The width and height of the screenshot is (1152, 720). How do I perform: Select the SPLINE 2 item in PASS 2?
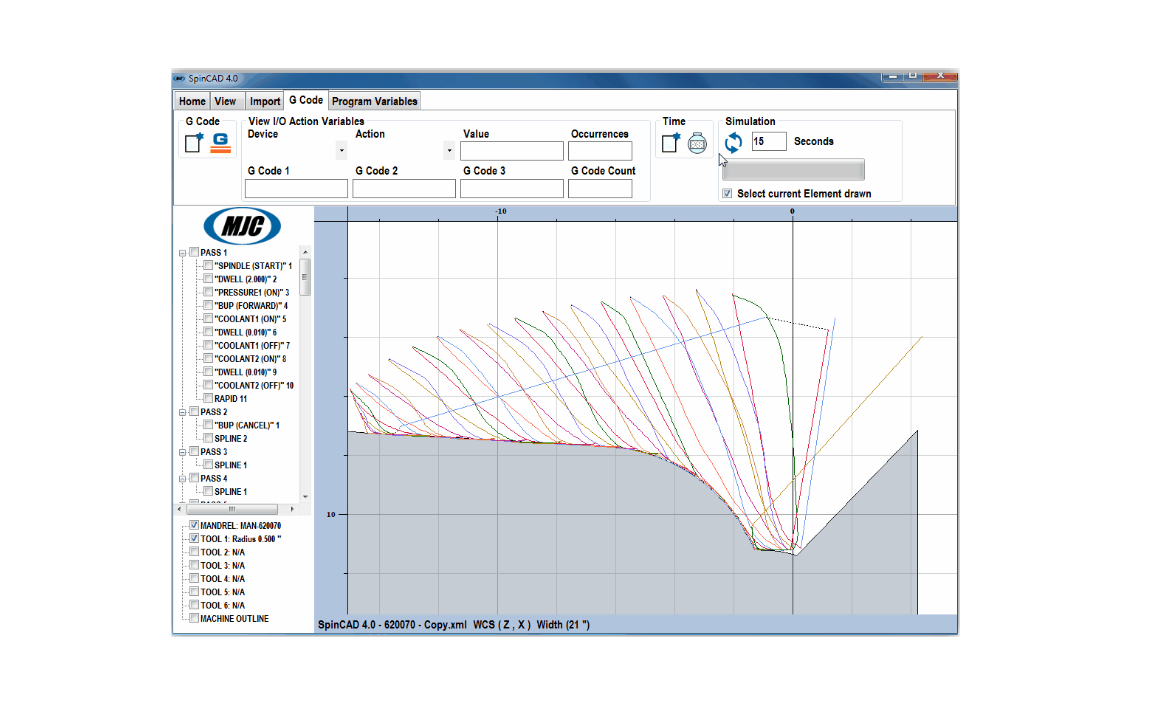tap(230, 438)
